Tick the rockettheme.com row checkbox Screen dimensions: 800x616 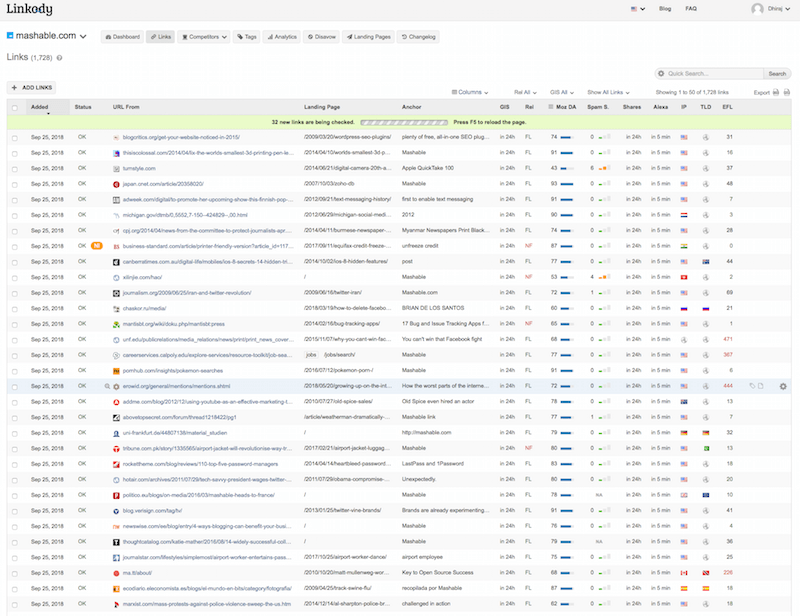pos(15,465)
